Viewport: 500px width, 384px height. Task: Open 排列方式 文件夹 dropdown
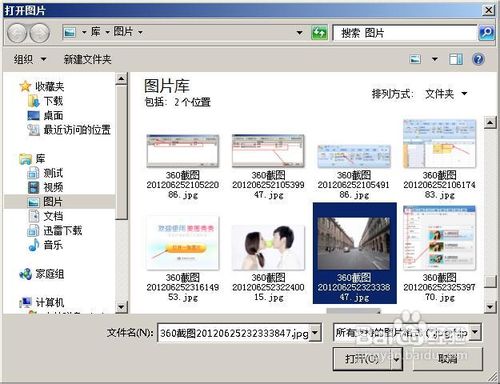click(x=446, y=94)
